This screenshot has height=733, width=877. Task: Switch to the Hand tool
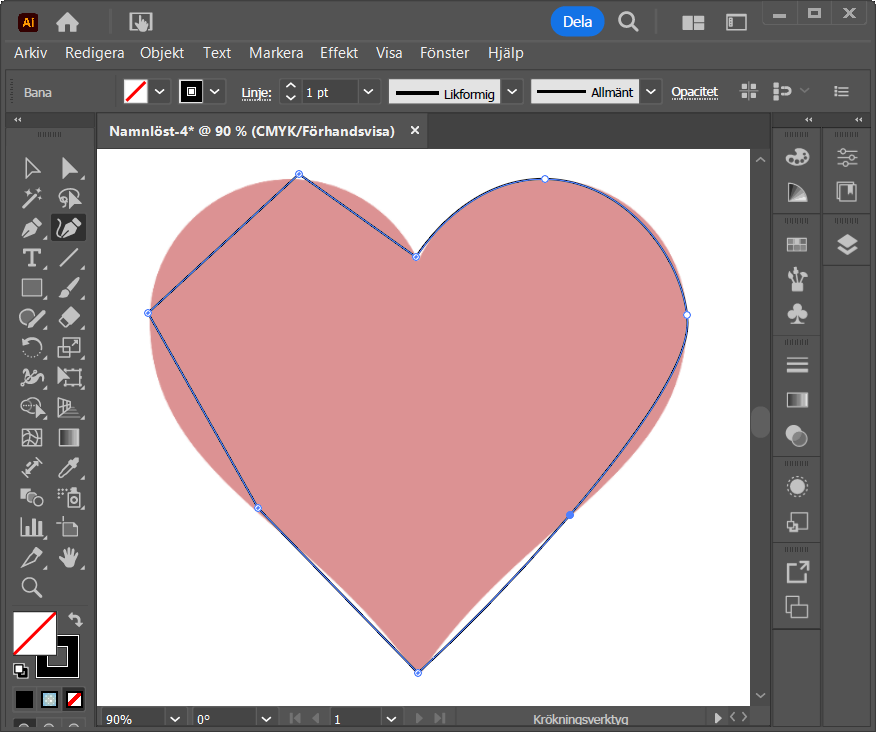click(x=69, y=557)
